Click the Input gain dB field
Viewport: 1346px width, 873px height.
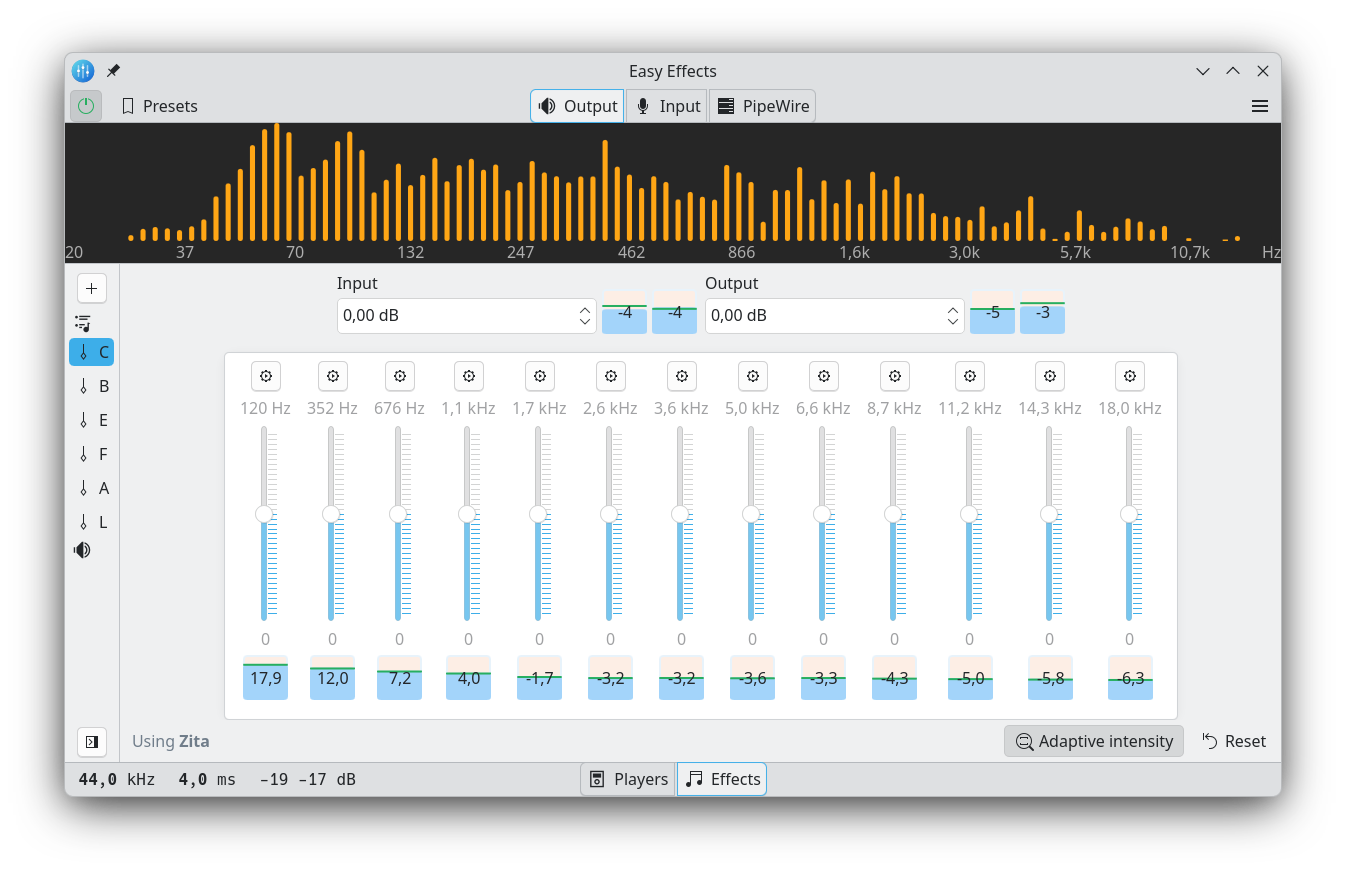pos(467,316)
